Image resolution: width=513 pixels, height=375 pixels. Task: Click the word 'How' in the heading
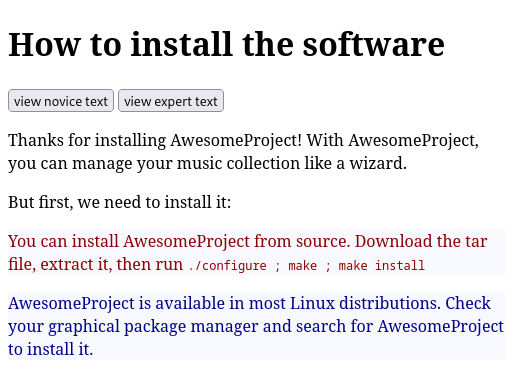[x=45, y=44]
